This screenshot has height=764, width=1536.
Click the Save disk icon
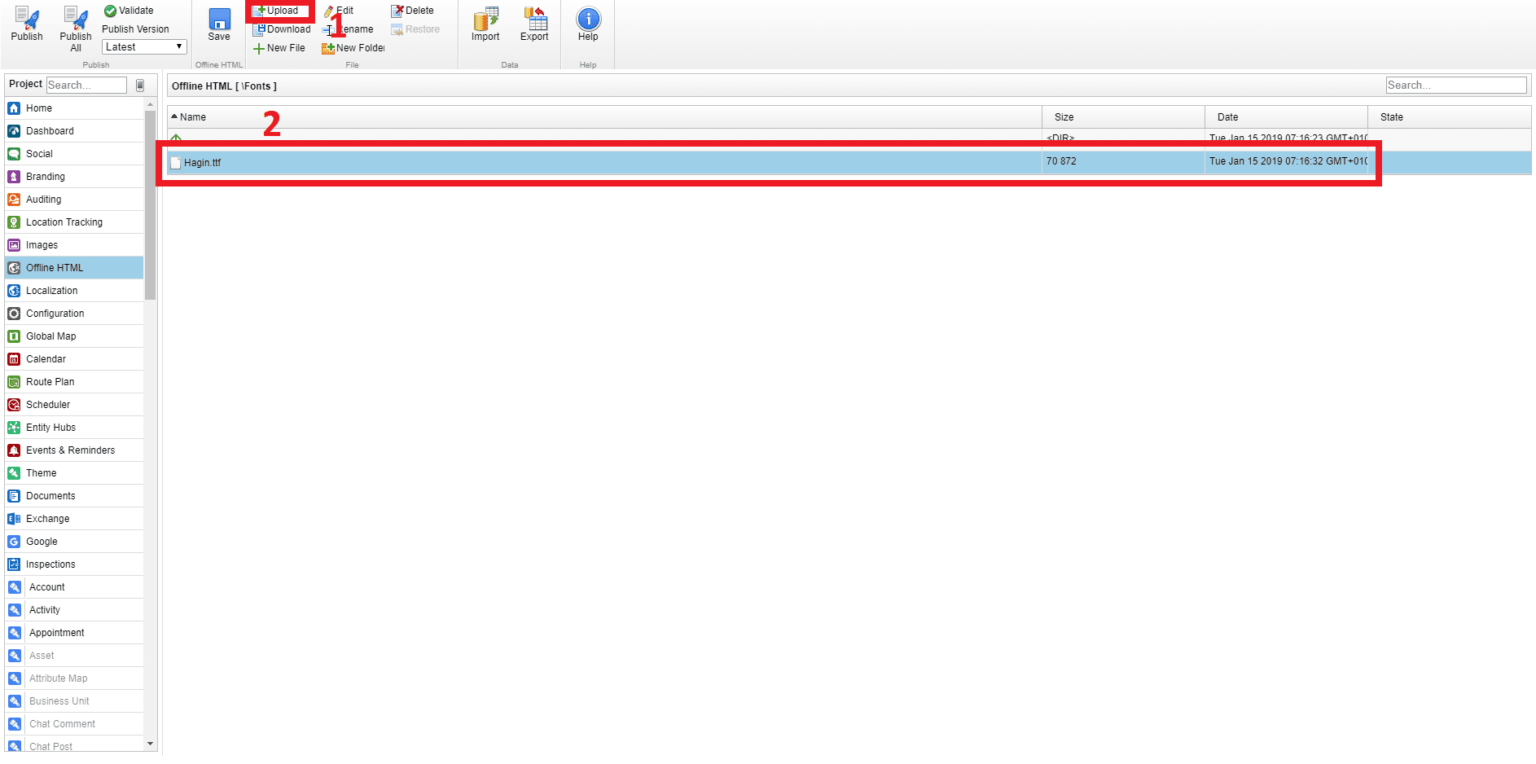coord(219,19)
